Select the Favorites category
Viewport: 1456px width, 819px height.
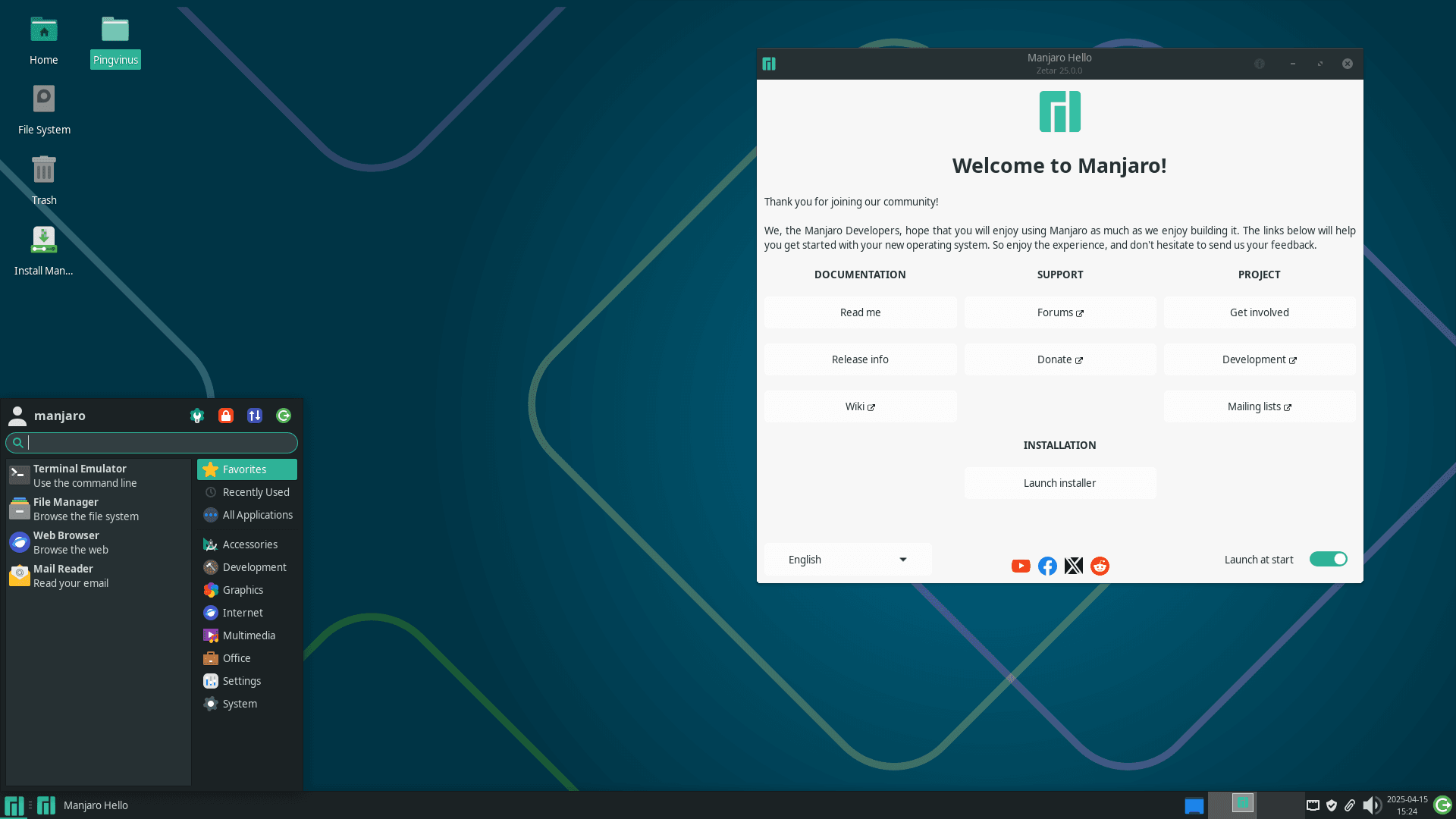[x=247, y=469]
